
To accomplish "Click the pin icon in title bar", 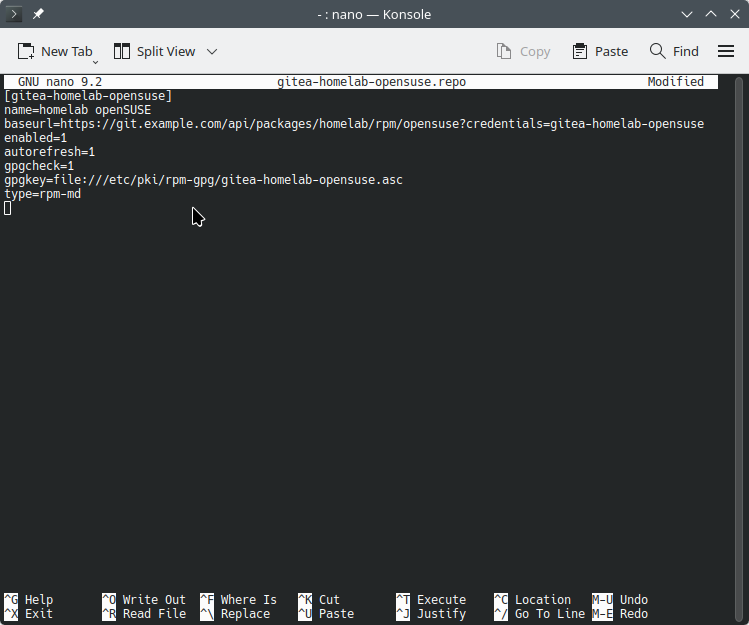I will [x=38, y=14].
